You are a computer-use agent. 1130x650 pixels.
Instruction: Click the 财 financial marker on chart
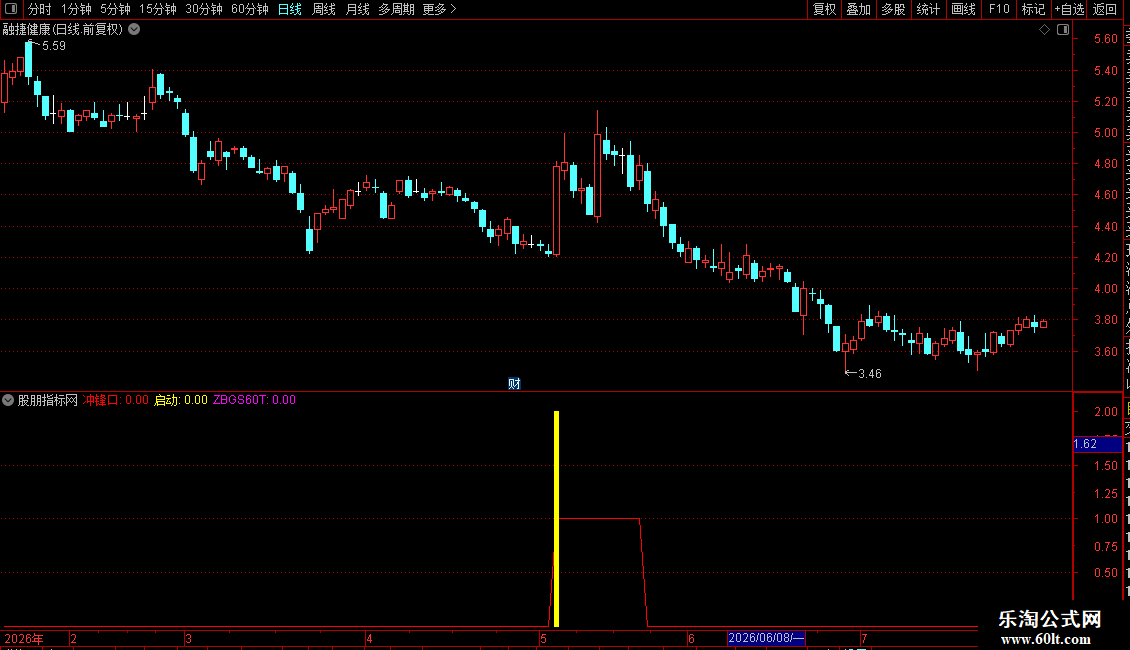tap(514, 383)
